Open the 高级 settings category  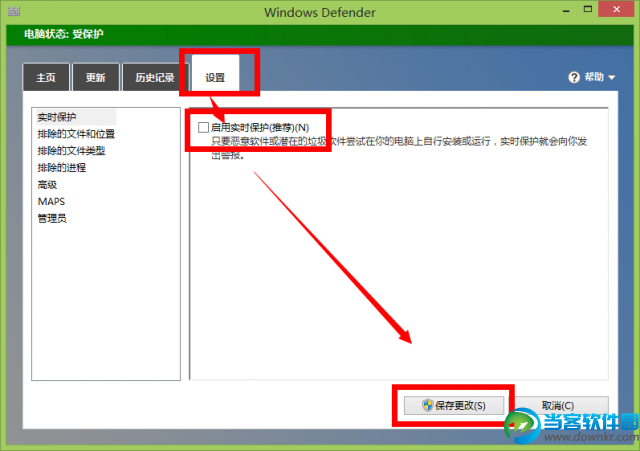click(x=47, y=185)
